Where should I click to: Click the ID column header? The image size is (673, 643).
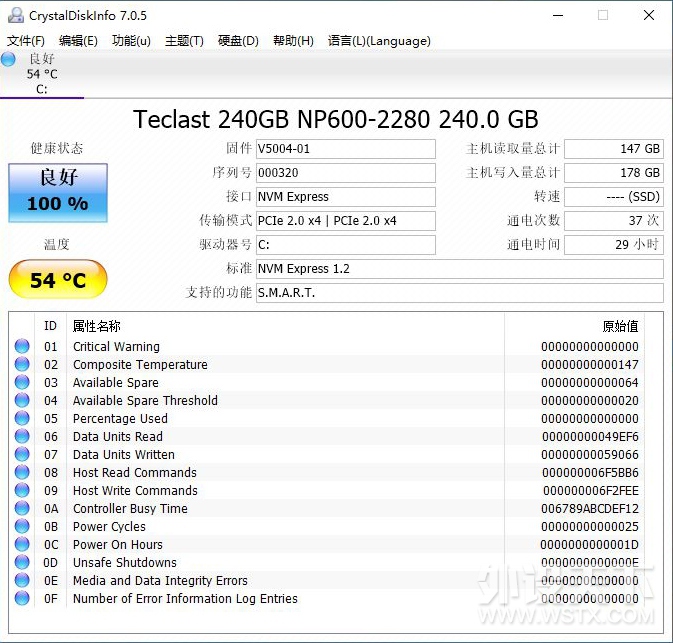50,326
